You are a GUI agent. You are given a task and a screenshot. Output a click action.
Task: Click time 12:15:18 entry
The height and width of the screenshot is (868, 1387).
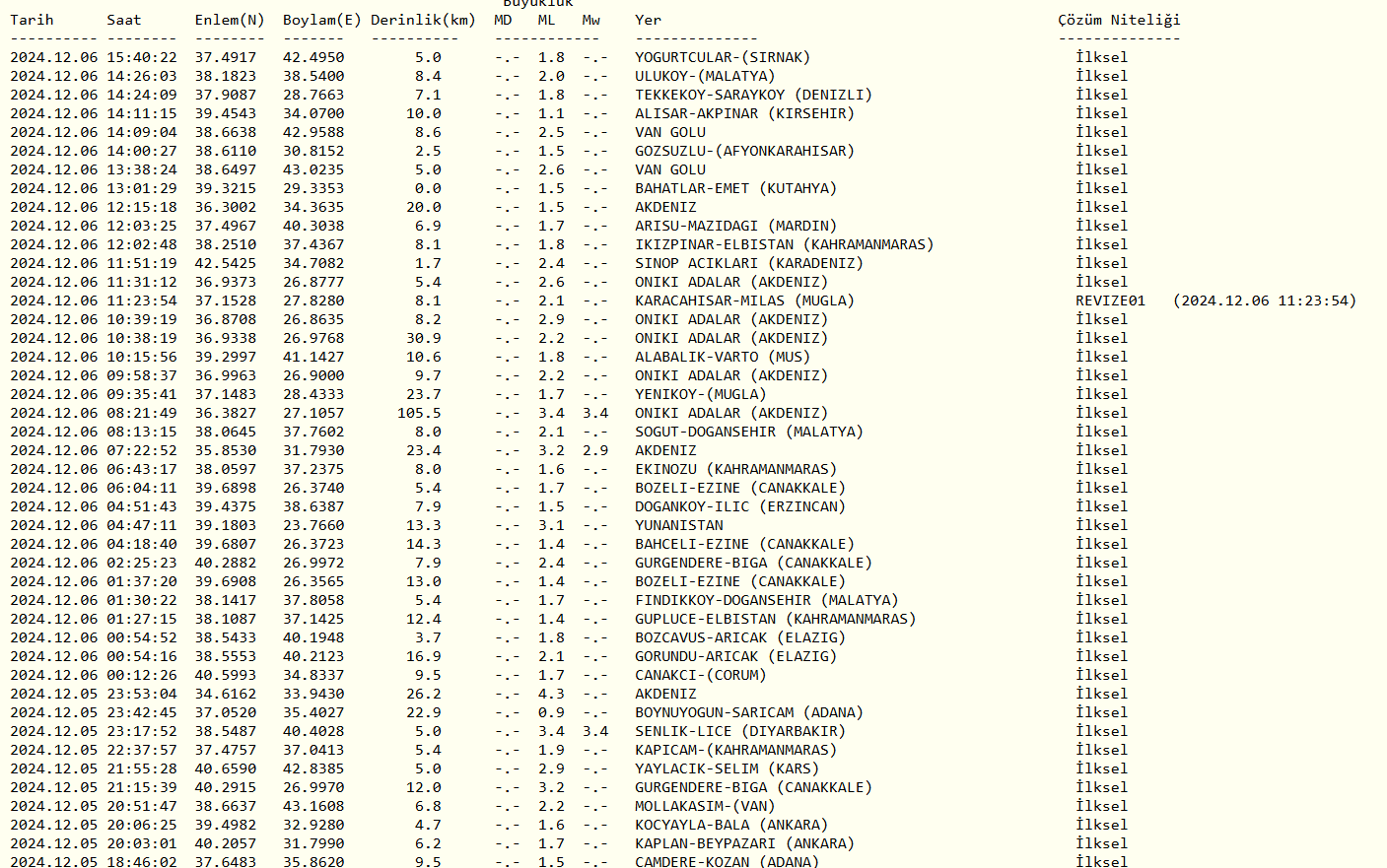[x=142, y=207]
